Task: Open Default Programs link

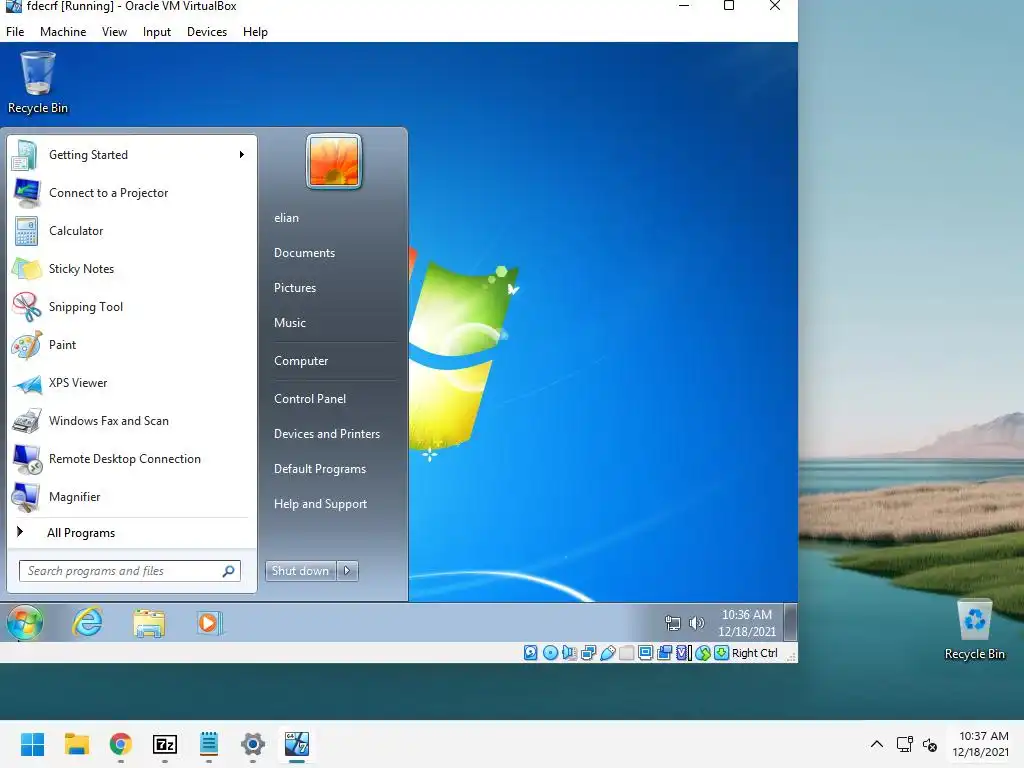Action: click(320, 469)
